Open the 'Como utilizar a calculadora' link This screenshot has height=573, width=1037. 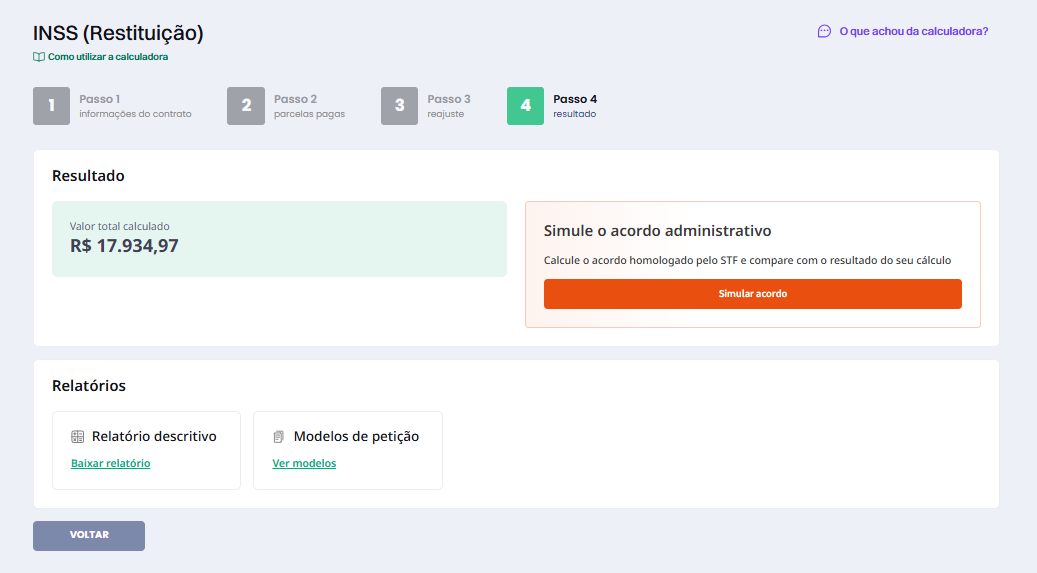click(108, 57)
